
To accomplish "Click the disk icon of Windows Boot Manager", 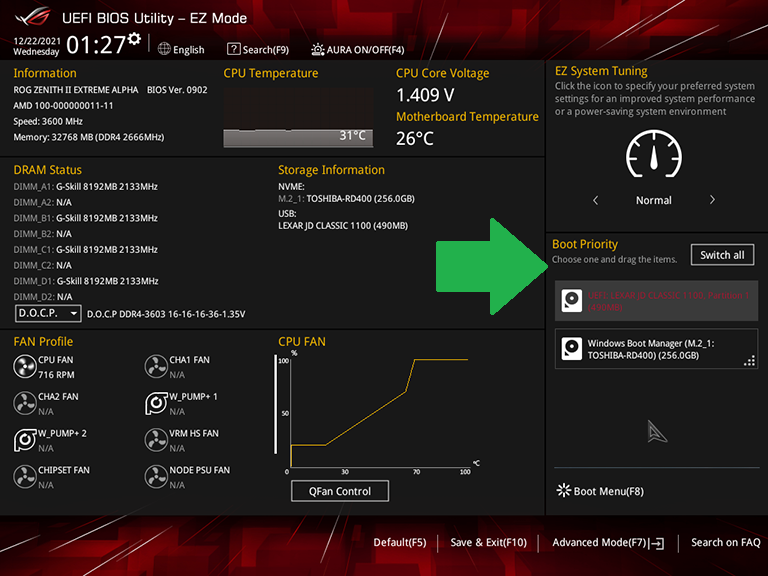I will (571, 349).
